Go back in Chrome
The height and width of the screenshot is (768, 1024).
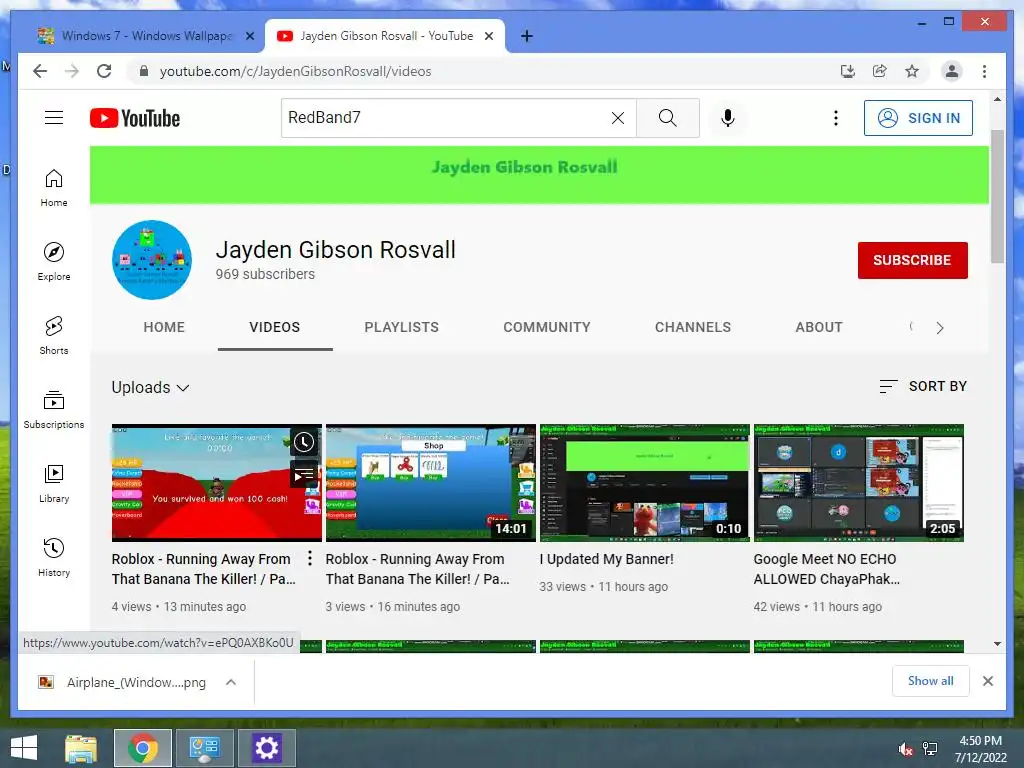point(40,71)
